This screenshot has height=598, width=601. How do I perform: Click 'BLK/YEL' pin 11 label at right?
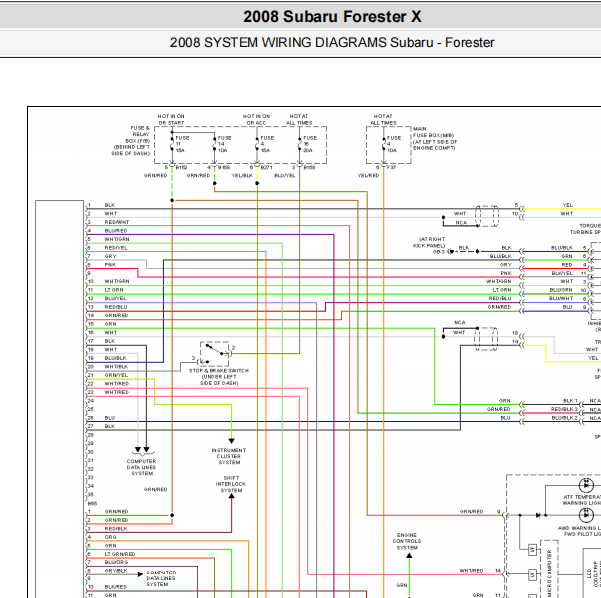[x=562, y=273]
